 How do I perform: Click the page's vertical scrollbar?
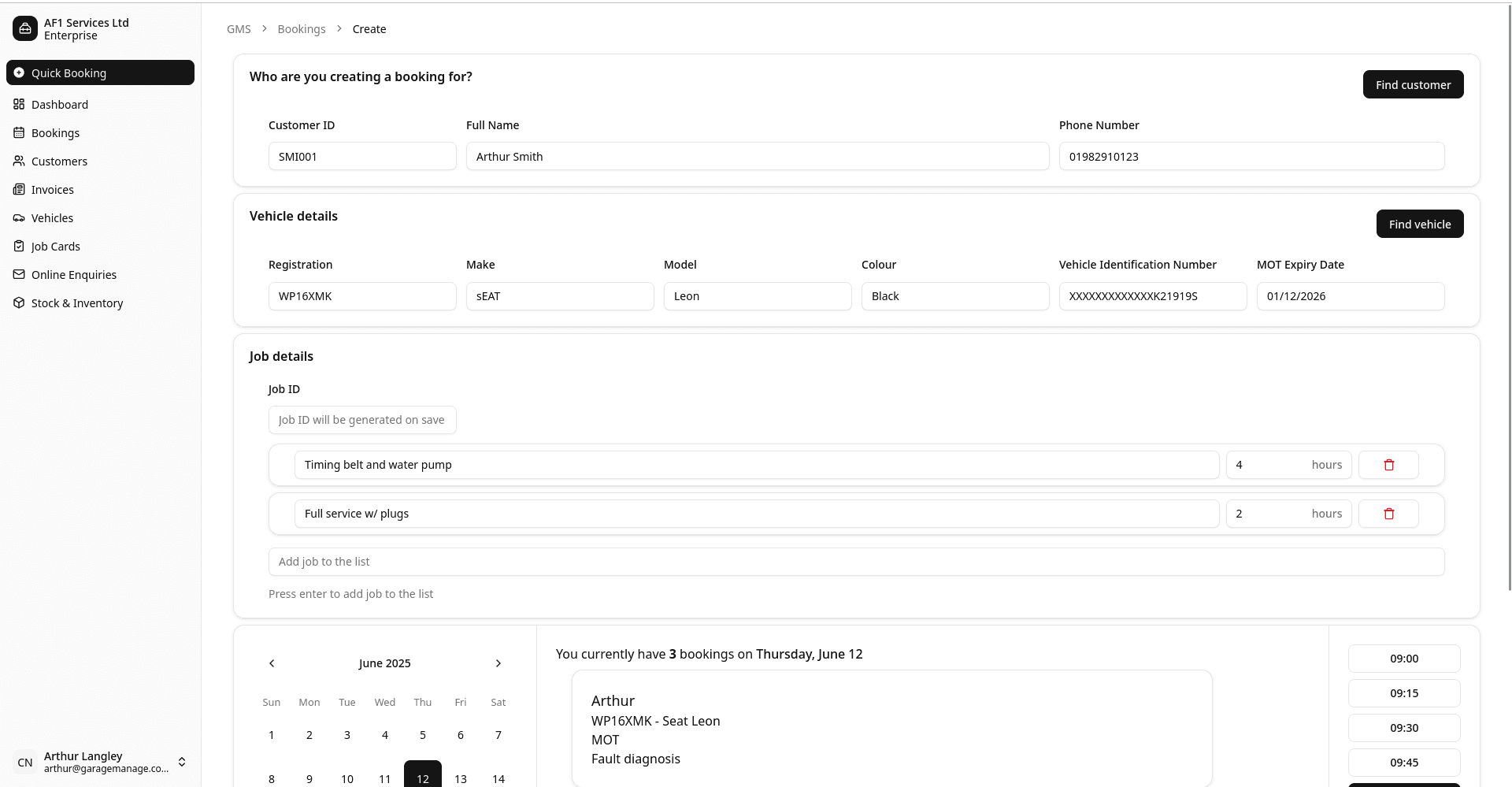(x=1509, y=315)
